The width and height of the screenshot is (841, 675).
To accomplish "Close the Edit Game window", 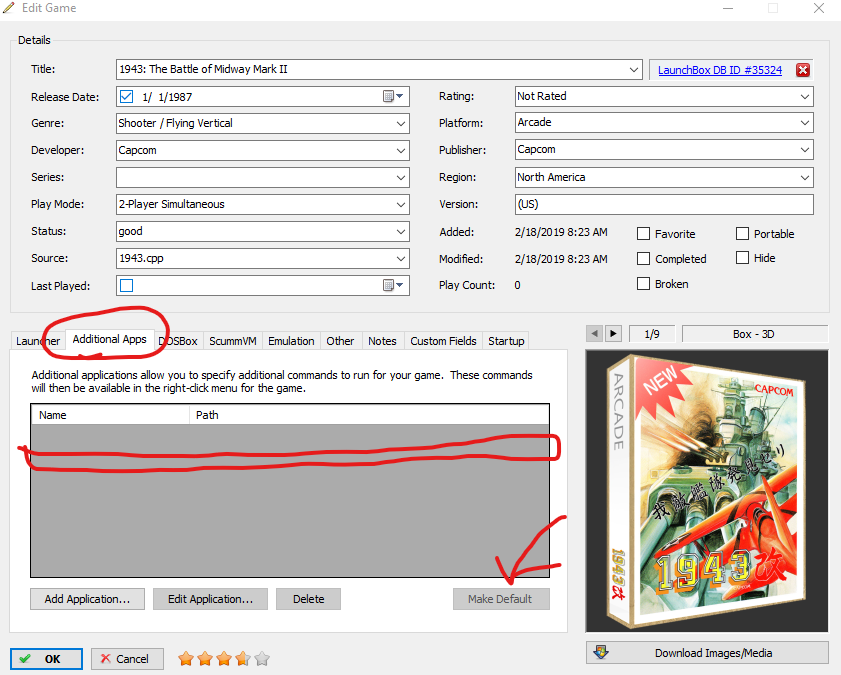I will pyautogui.click(x=818, y=8).
